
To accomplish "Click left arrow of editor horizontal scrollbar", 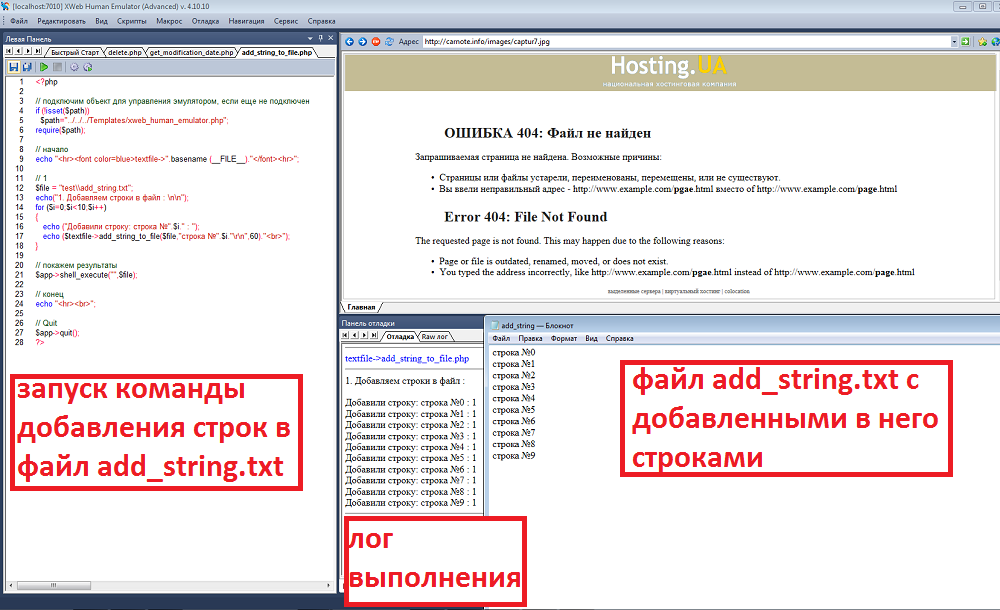I will pyautogui.click(x=11, y=585).
